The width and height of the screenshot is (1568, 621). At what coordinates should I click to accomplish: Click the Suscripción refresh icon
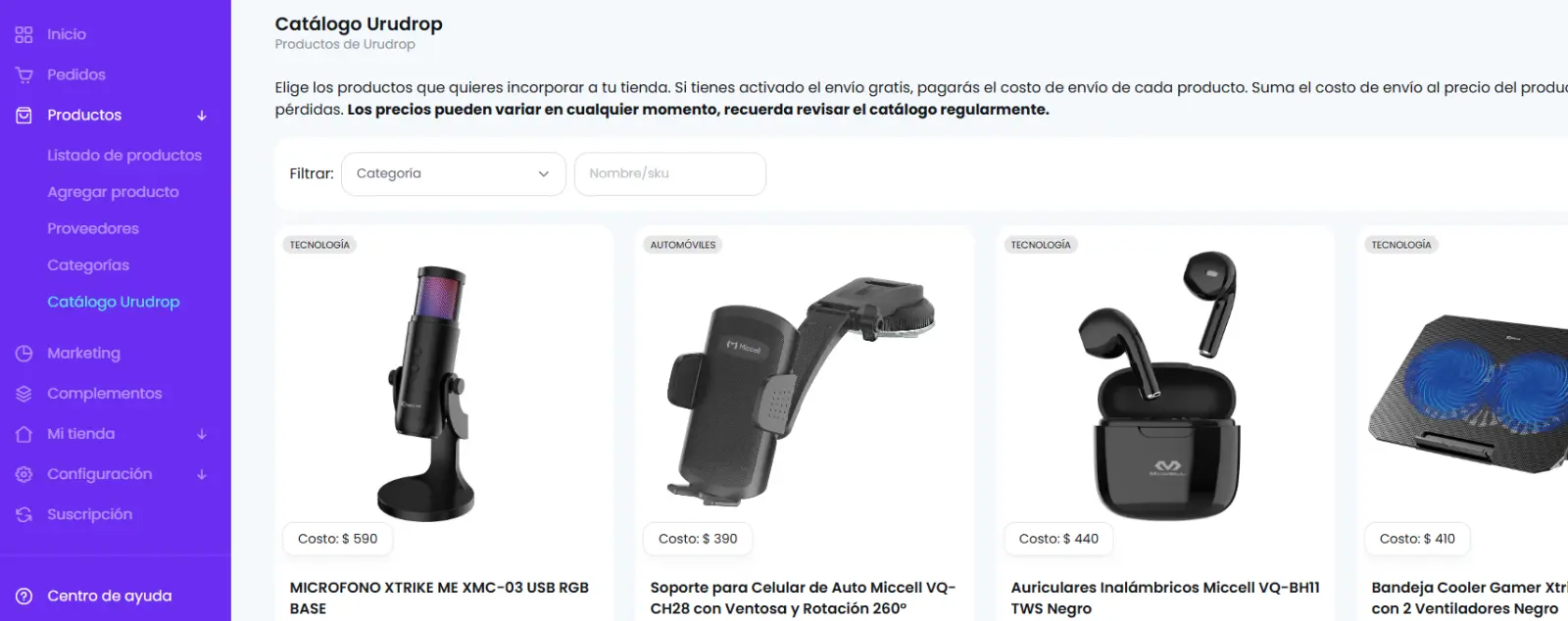coord(24,514)
